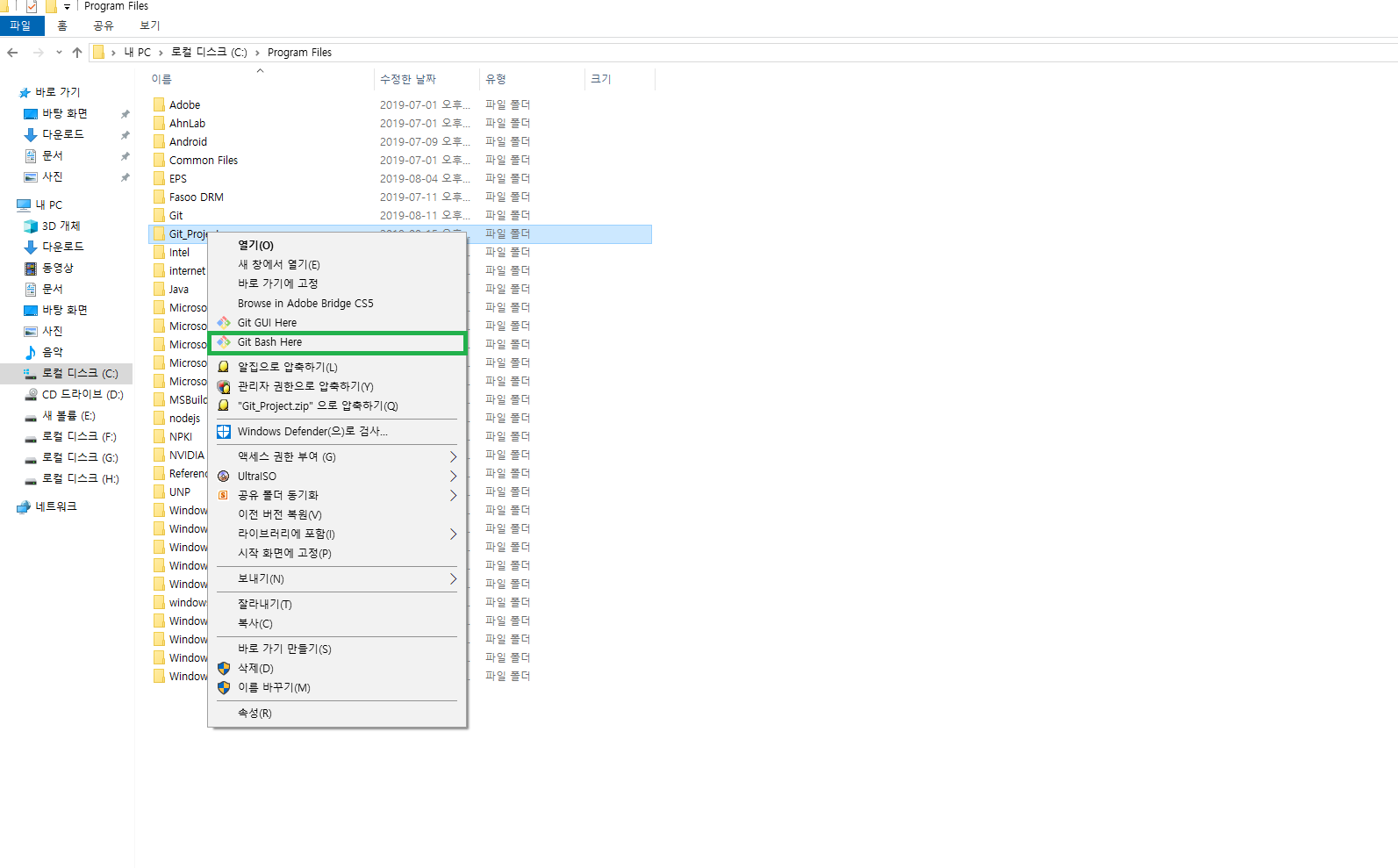Click the CD 드라이브 (D:) drive icon
Viewport: 1398px width, 868px height.
(31, 395)
